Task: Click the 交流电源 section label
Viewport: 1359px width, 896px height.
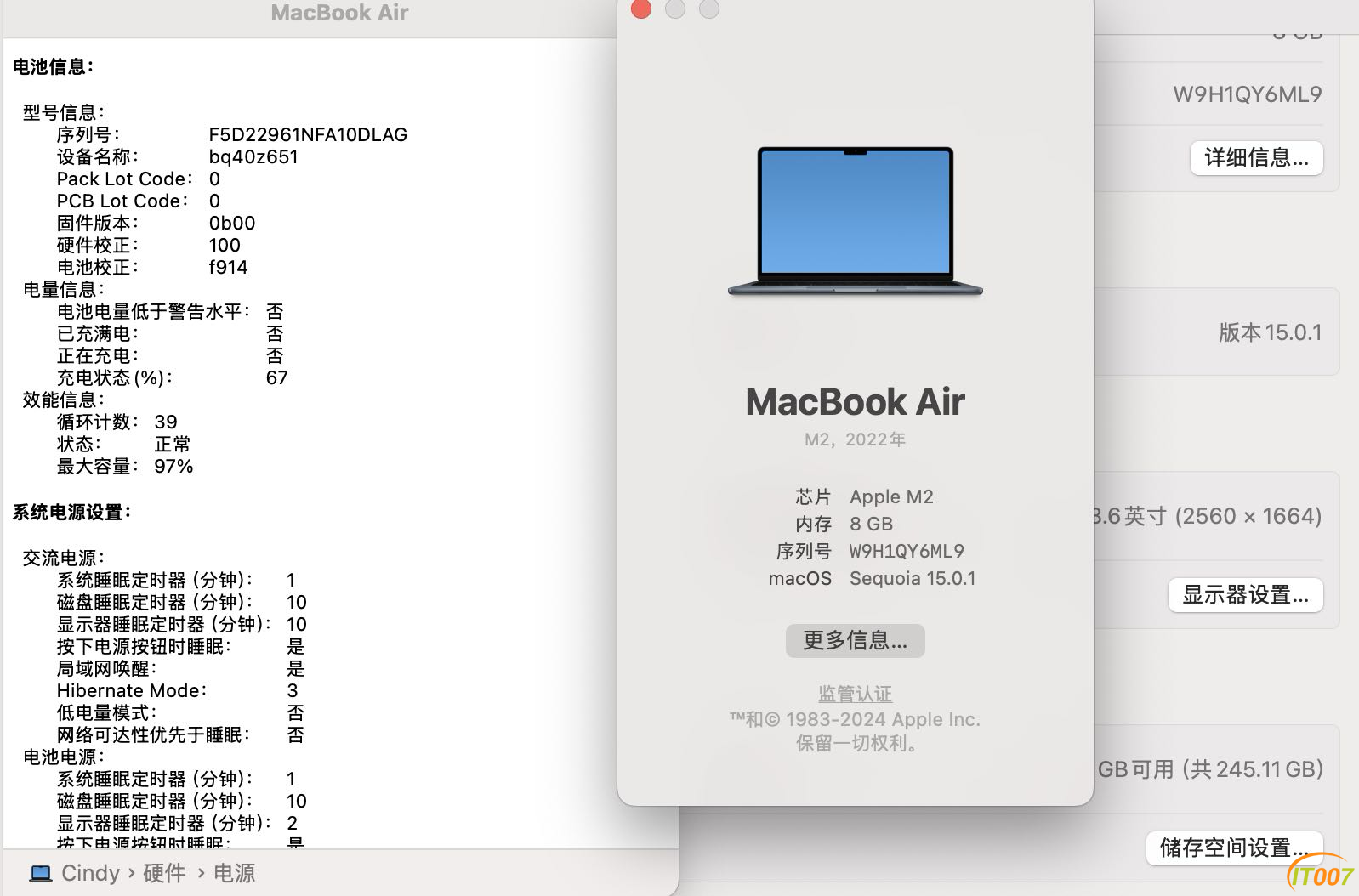Action: click(63, 558)
